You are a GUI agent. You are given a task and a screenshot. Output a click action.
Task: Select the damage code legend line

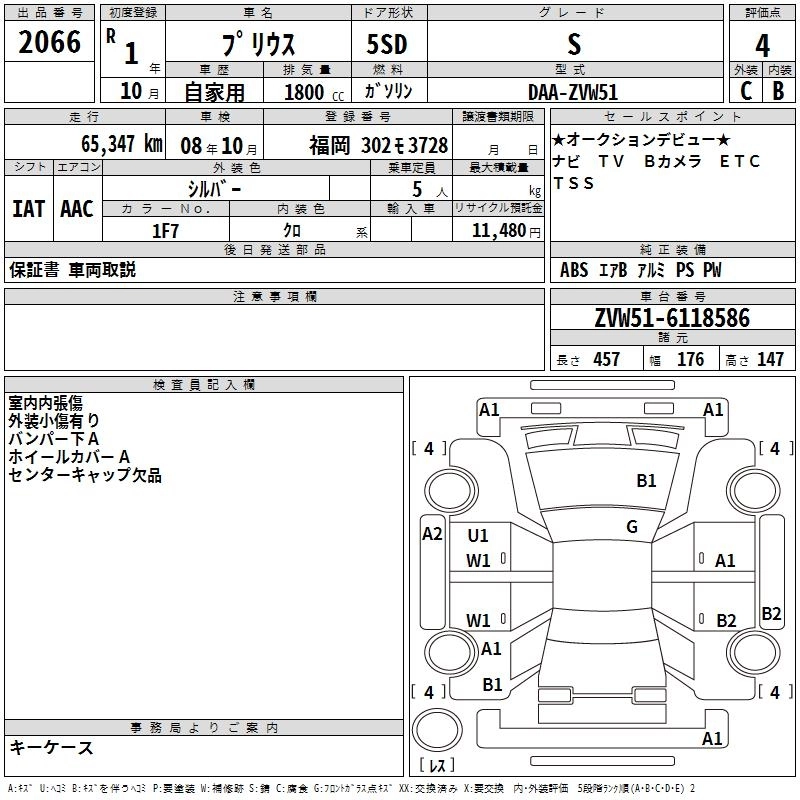pos(352,789)
